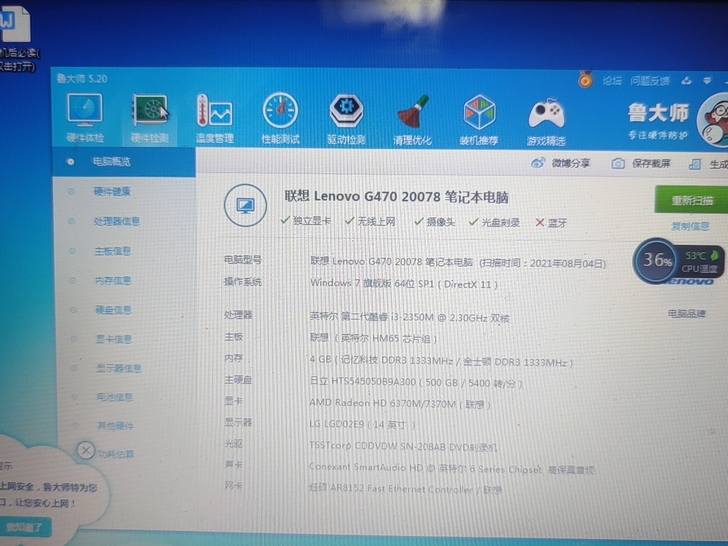The width and height of the screenshot is (728, 546).
Task: Click the 光驱 TSSTcorp CDDVDW value
Action: (x=403, y=447)
